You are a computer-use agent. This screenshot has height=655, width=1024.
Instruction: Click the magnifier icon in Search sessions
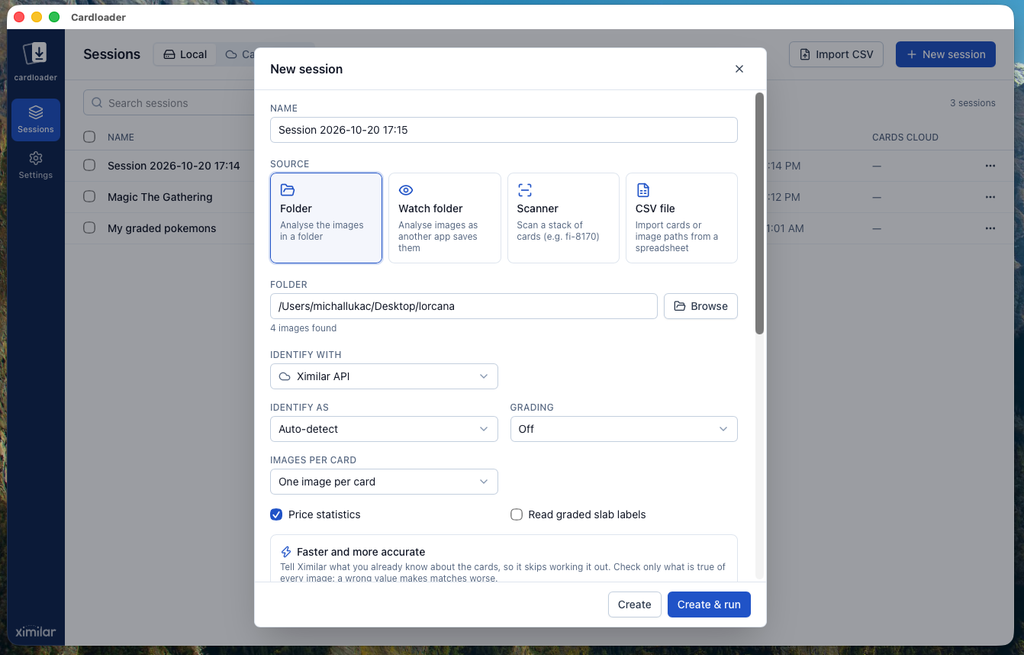coord(97,103)
